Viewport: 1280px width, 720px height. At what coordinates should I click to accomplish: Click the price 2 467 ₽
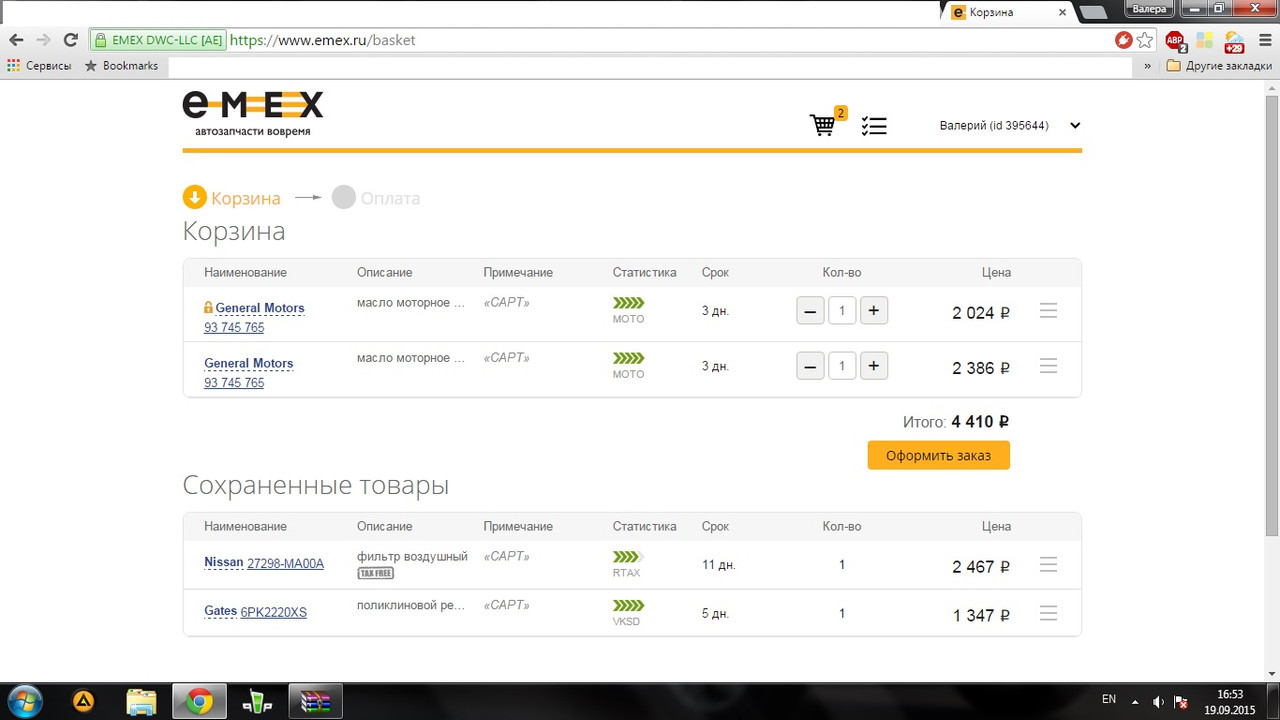pyautogui.click(x=981, y=567)
